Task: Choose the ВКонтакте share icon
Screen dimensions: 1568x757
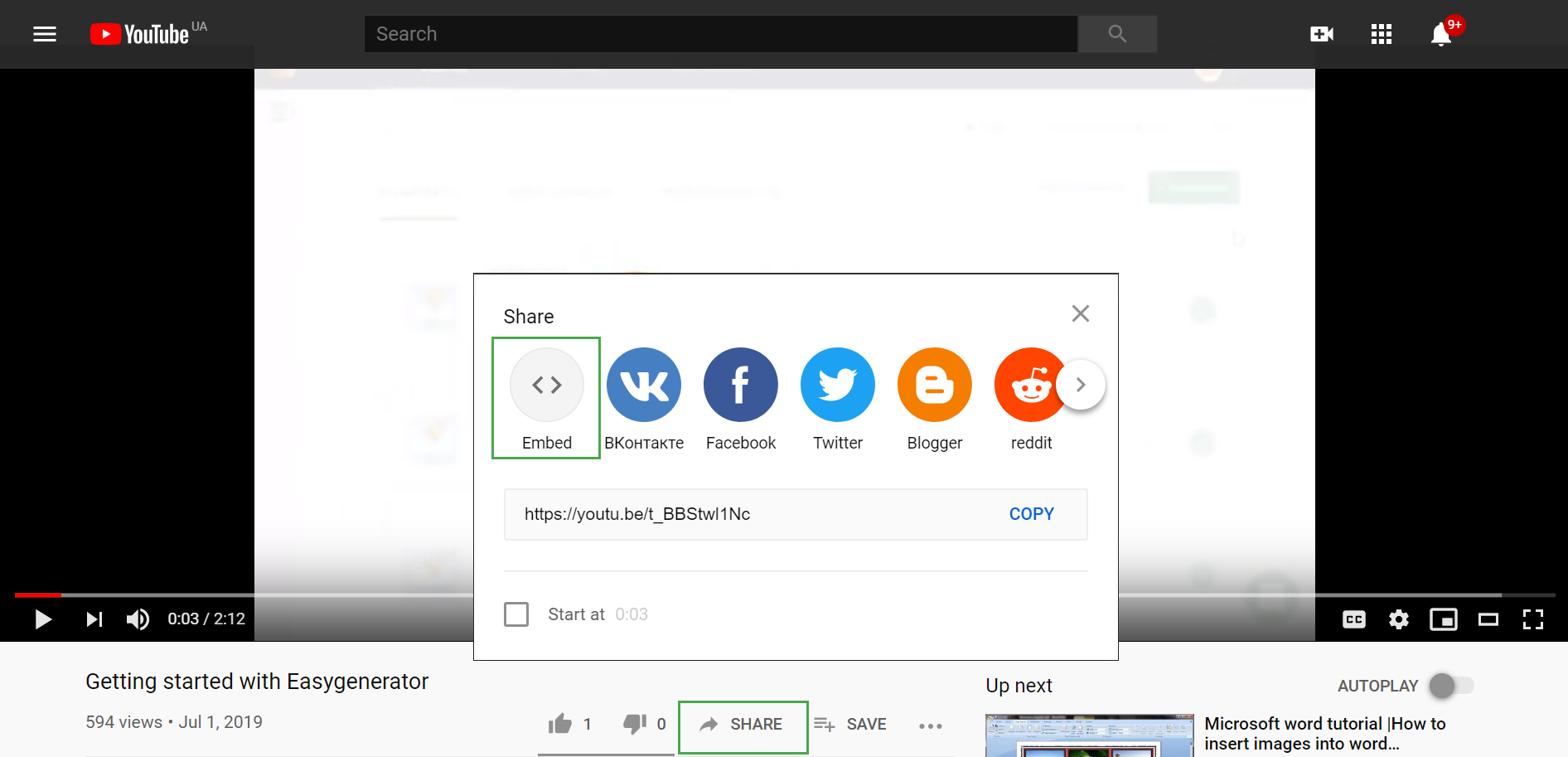Action: point(643,386)
